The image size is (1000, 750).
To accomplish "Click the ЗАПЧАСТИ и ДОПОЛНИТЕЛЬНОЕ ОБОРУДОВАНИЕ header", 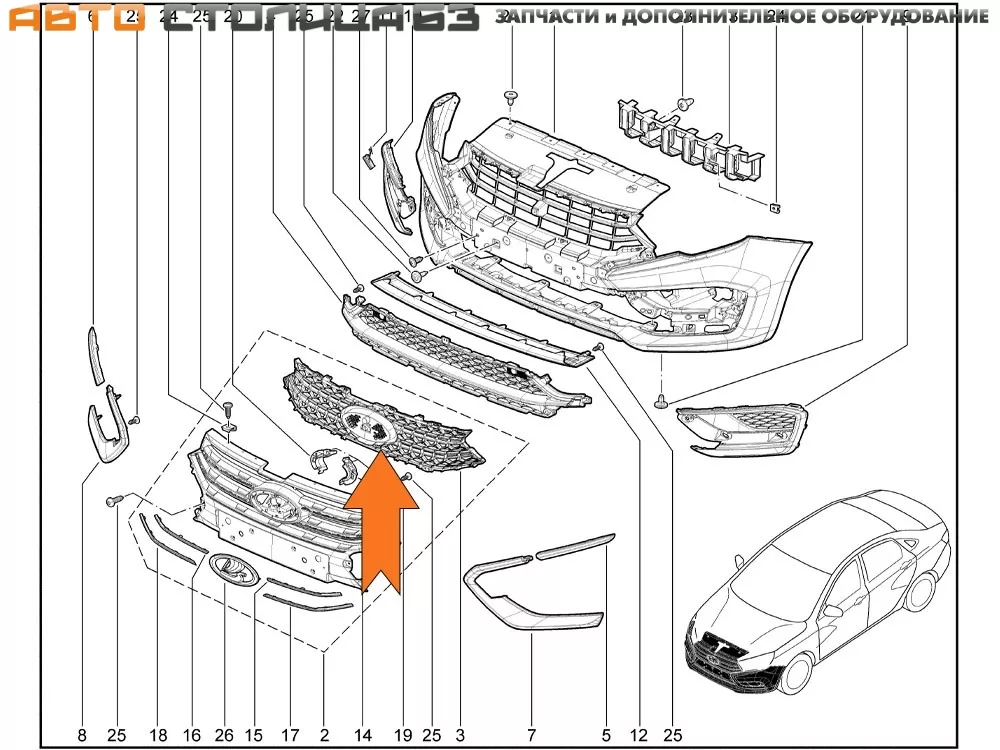I will pyautogui.click(x=742, y=17).
